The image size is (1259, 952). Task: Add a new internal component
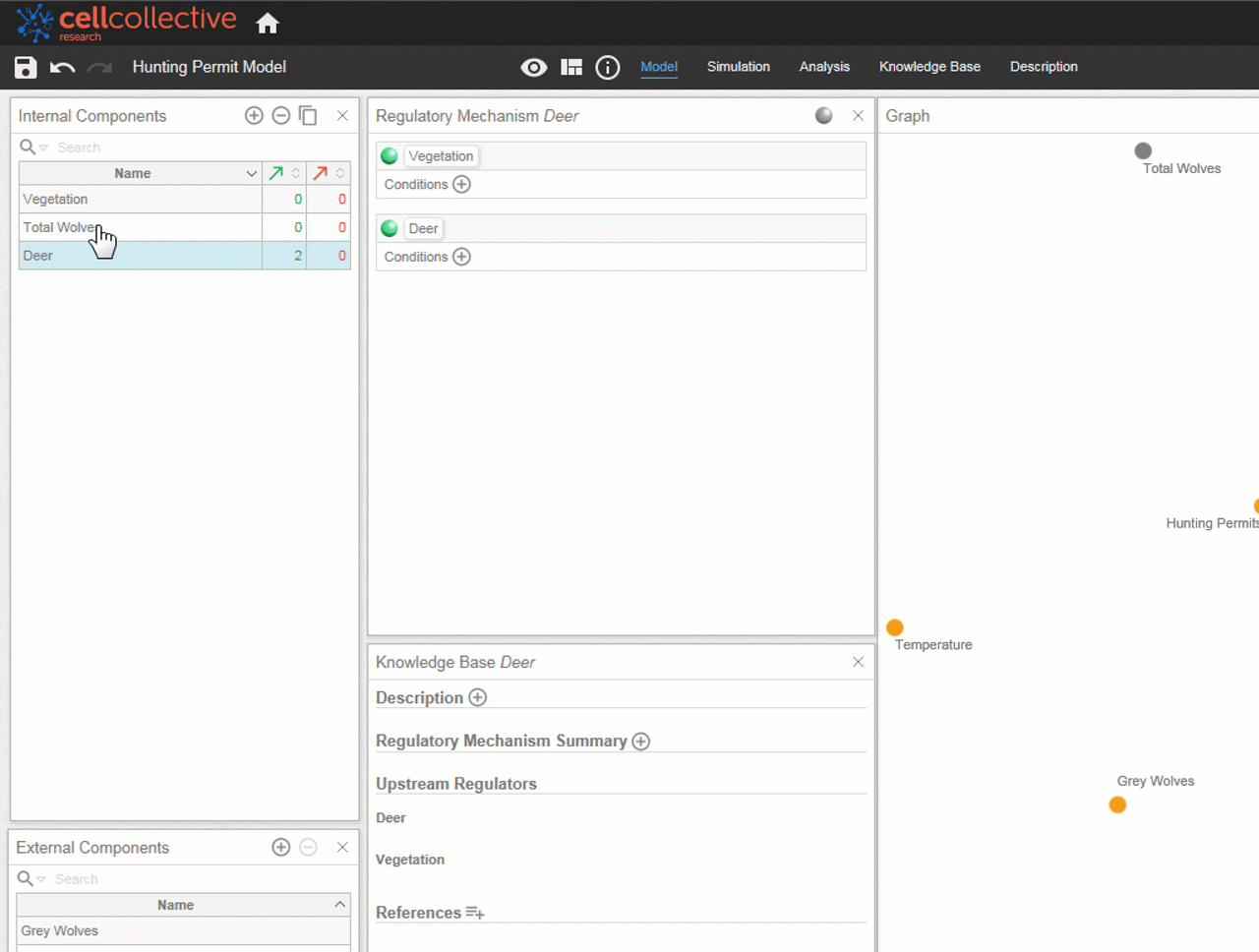tap(254, 116)
